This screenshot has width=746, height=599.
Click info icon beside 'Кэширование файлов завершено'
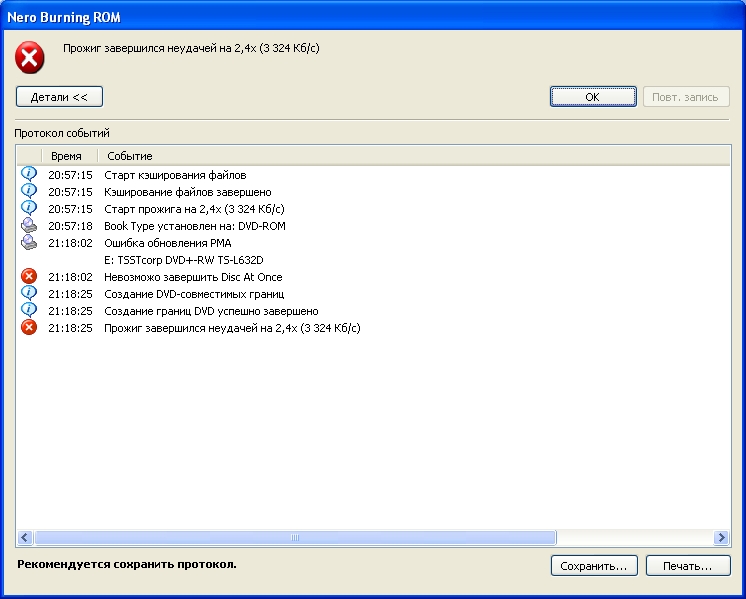29,192
